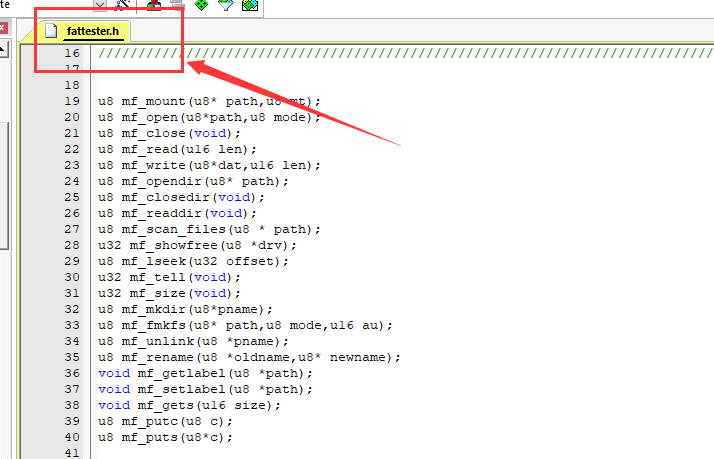
Task: Click the mf_read(u16 len) line
Action: pyautogui.click(x=177, y=149)
